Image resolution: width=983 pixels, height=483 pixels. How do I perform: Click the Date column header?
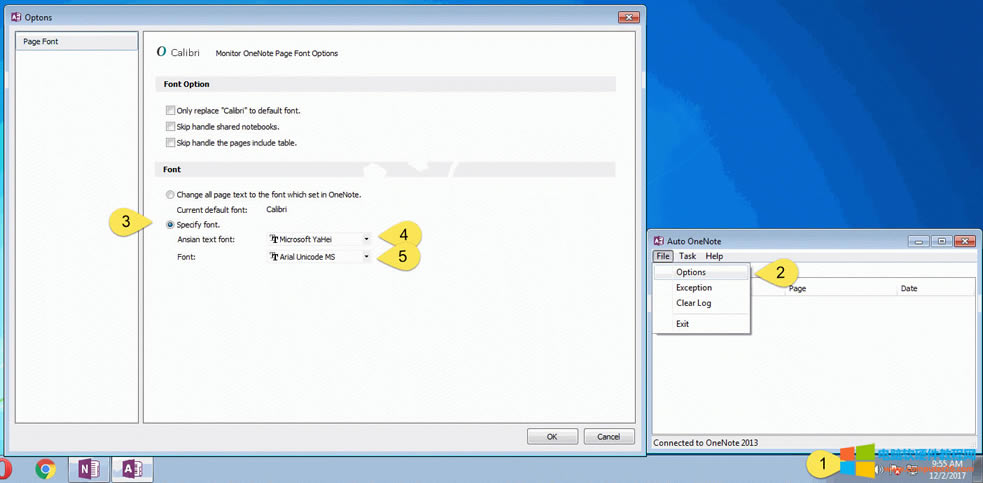point(935,289)
